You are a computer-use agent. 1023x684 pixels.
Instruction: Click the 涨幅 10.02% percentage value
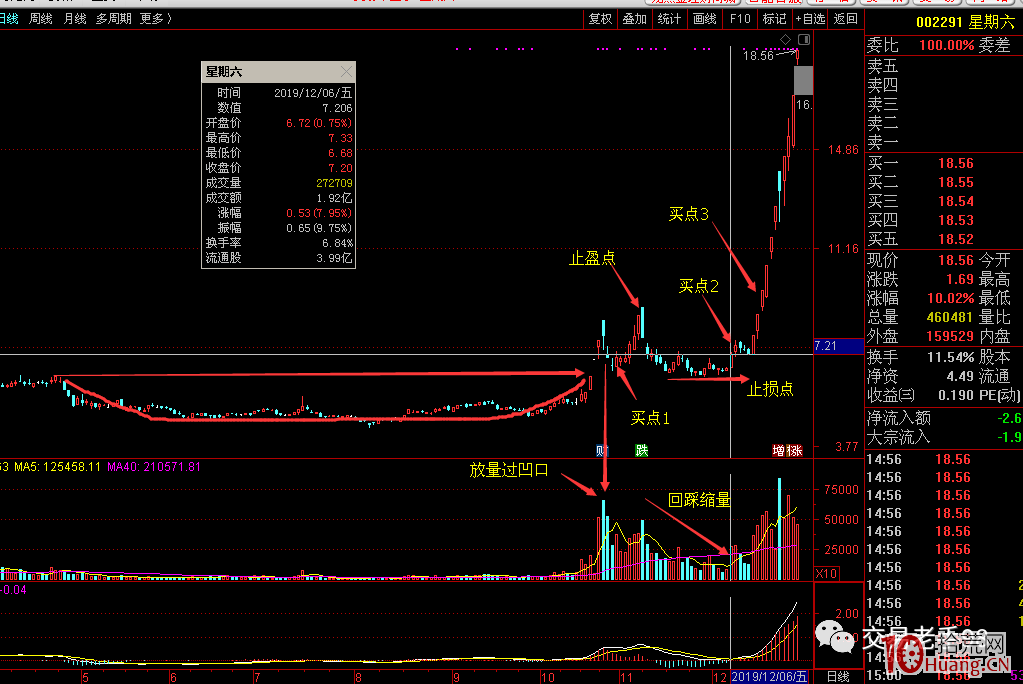(951, 298)
